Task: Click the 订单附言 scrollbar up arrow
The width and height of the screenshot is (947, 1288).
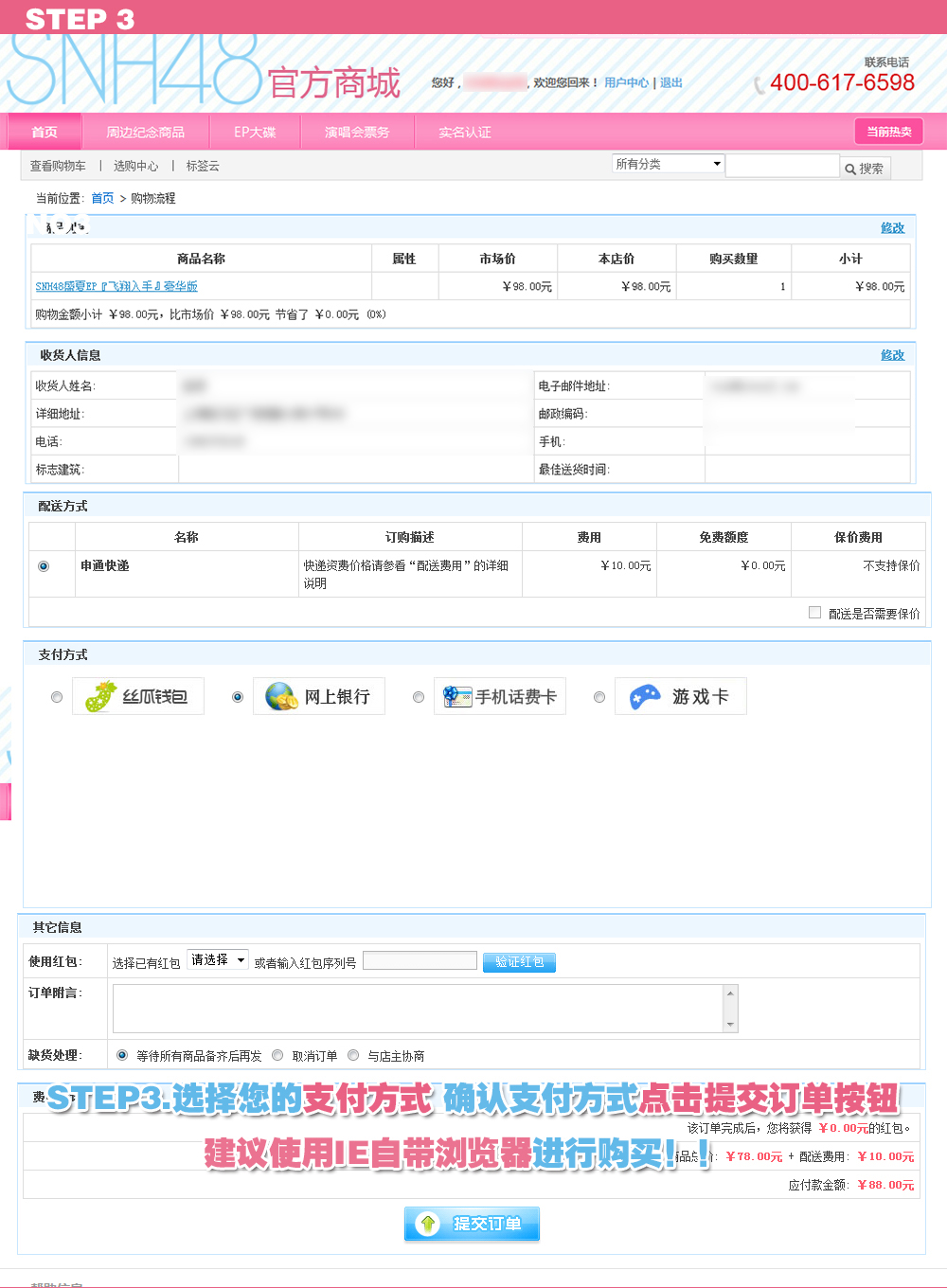Action: (730, 993)
